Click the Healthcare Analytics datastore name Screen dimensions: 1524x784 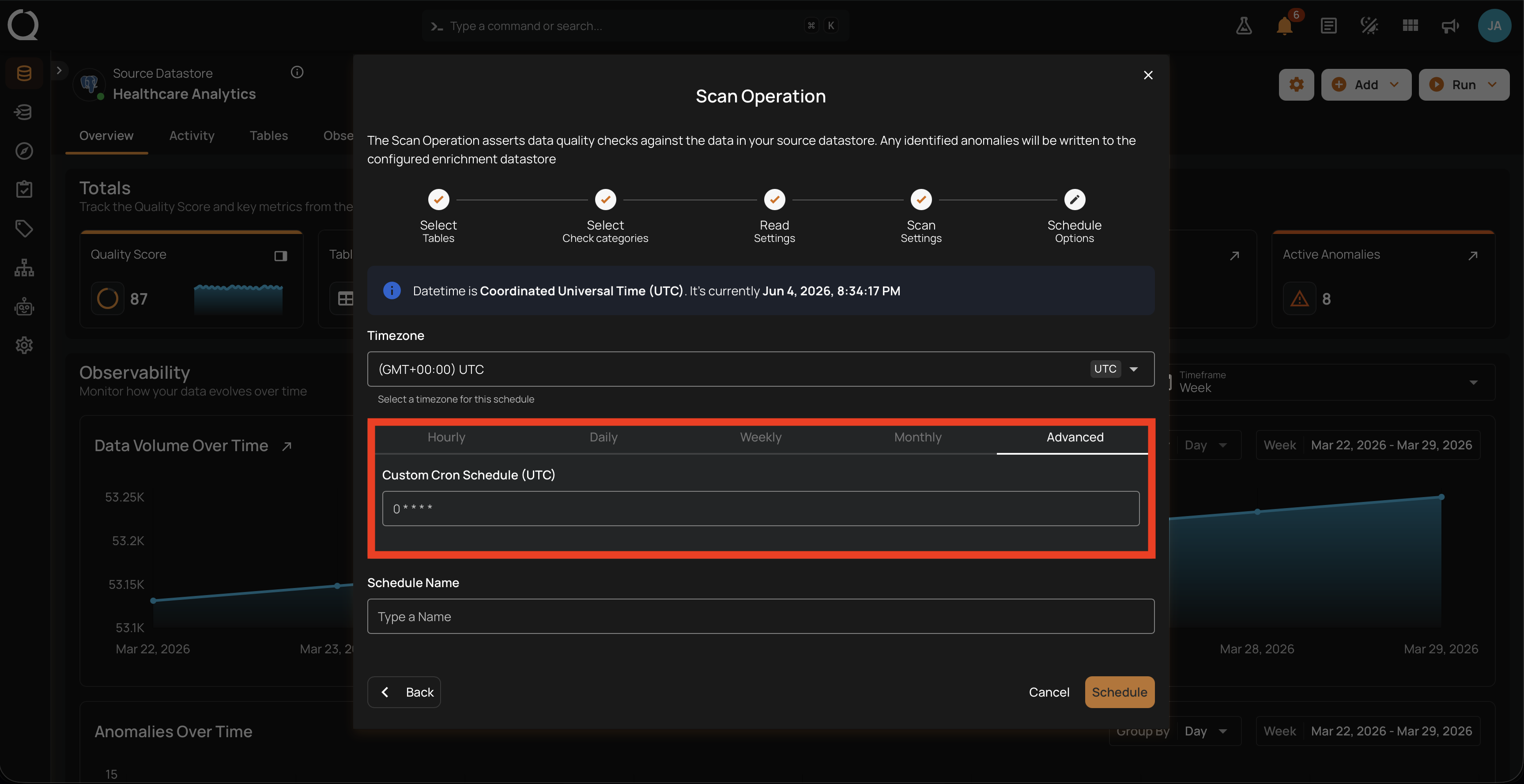(185, 94)
